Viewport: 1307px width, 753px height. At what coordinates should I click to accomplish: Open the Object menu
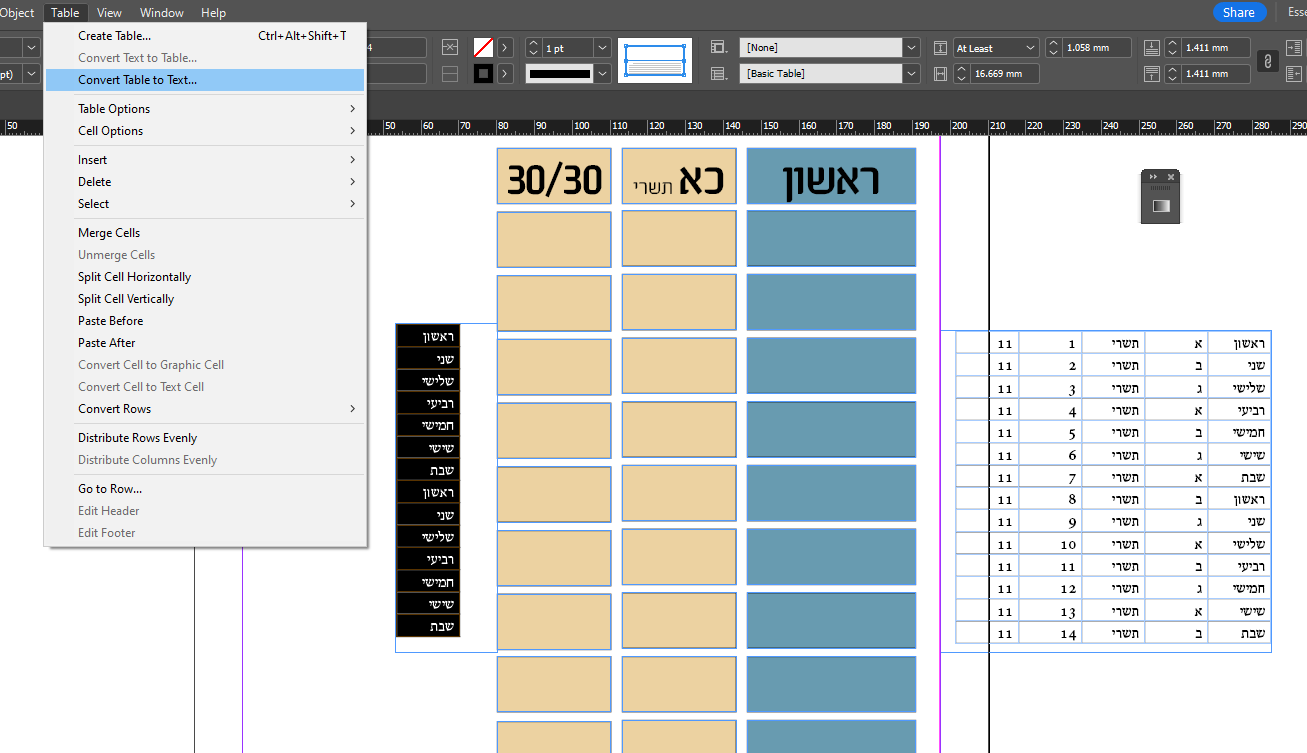click(x=17, y=12)
